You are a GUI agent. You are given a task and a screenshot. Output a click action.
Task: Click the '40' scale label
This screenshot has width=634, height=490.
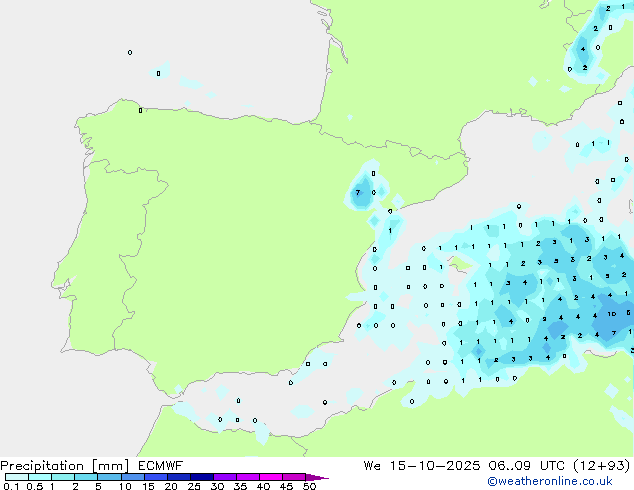tap(263, 486)
